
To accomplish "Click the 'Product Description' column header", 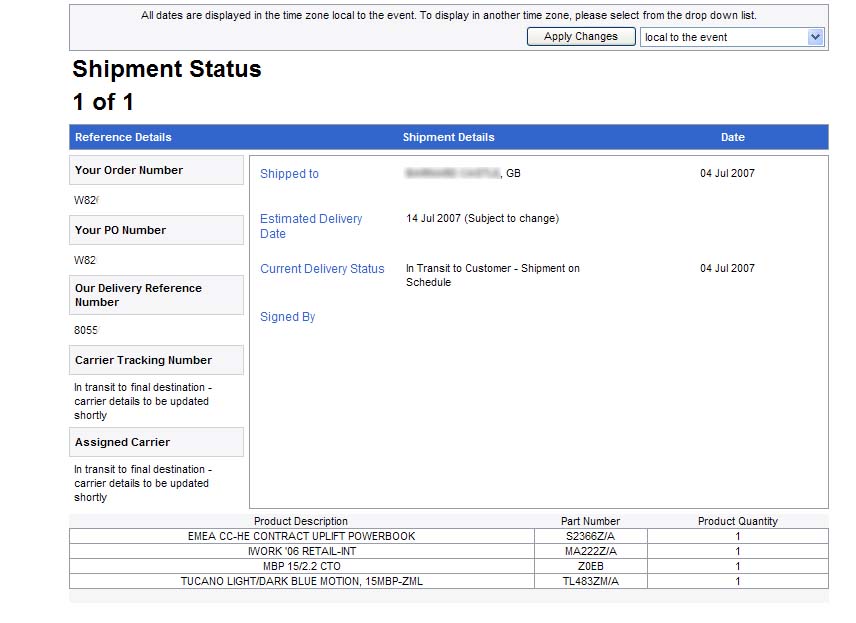I will pos(301,521).
